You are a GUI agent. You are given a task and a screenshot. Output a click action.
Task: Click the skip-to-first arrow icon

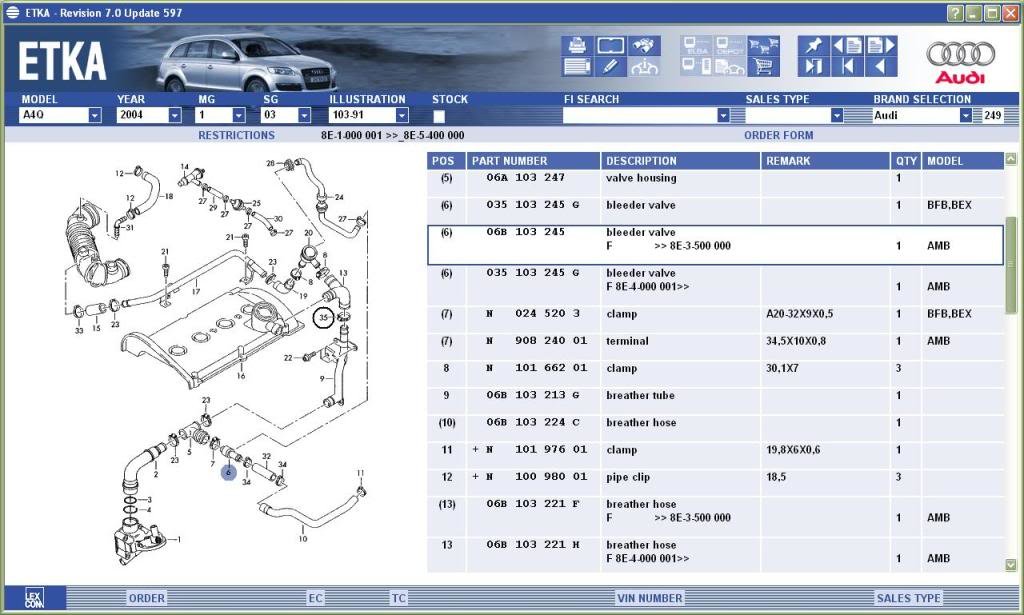(x=847, y=67)
